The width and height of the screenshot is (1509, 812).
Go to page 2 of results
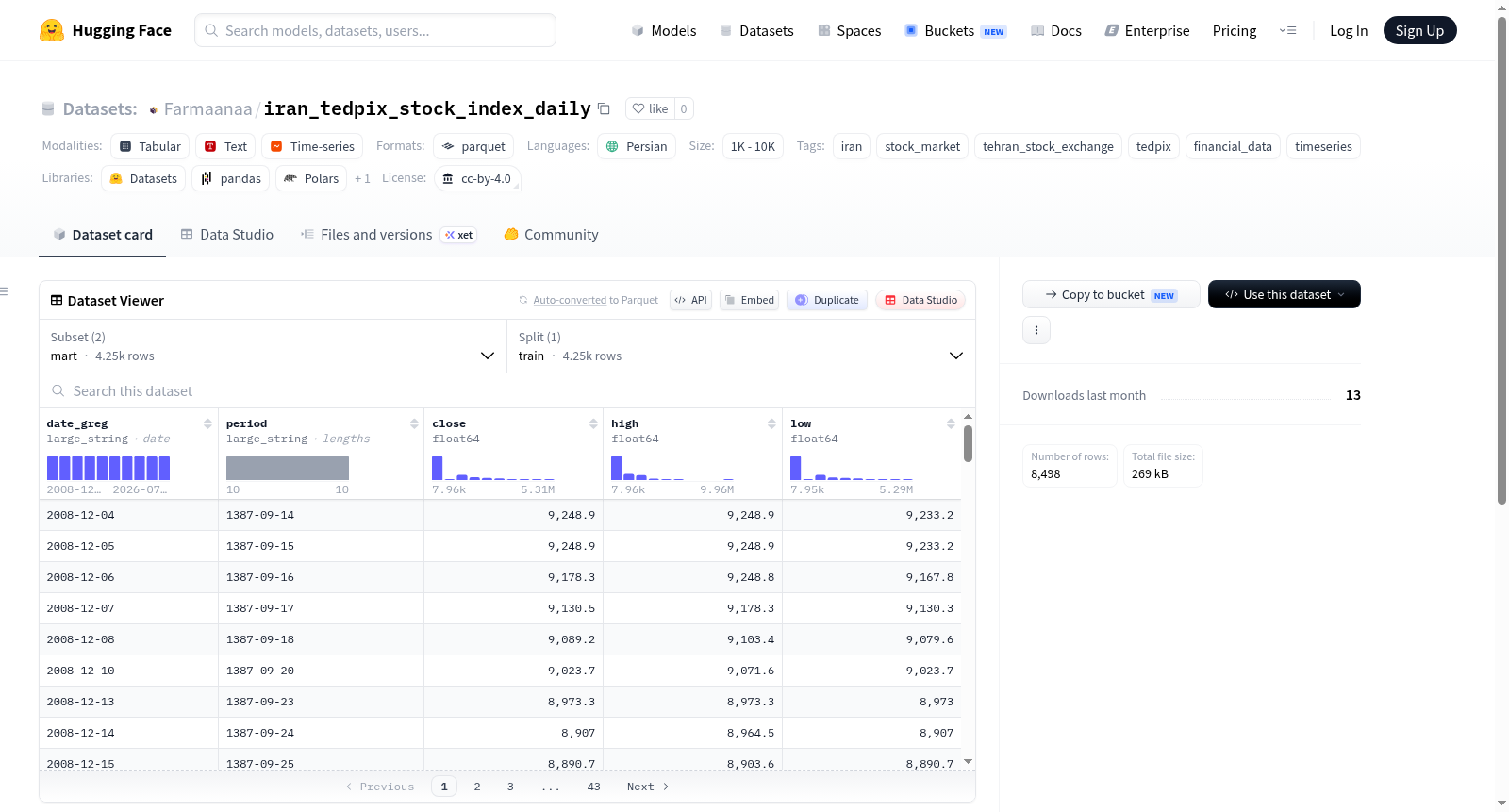tap(477, 787)
